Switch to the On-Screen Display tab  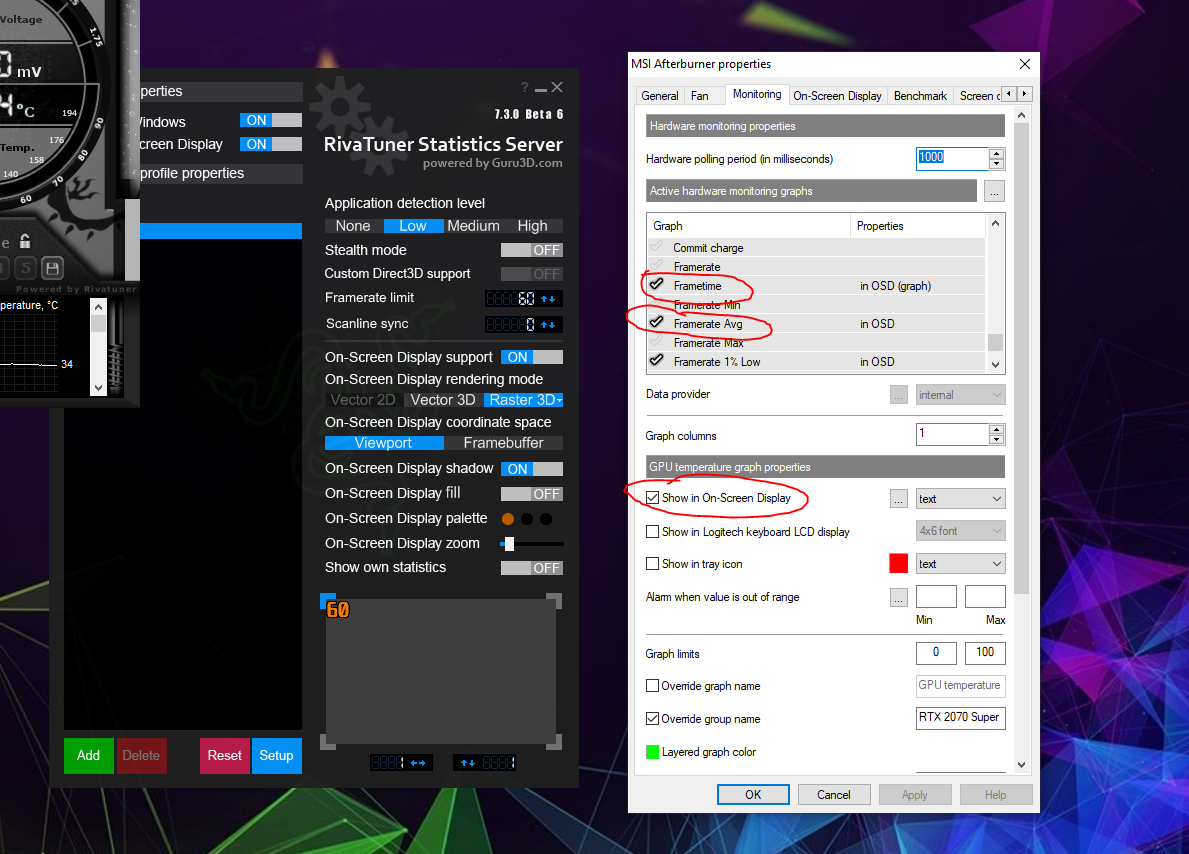coord(837,96)
